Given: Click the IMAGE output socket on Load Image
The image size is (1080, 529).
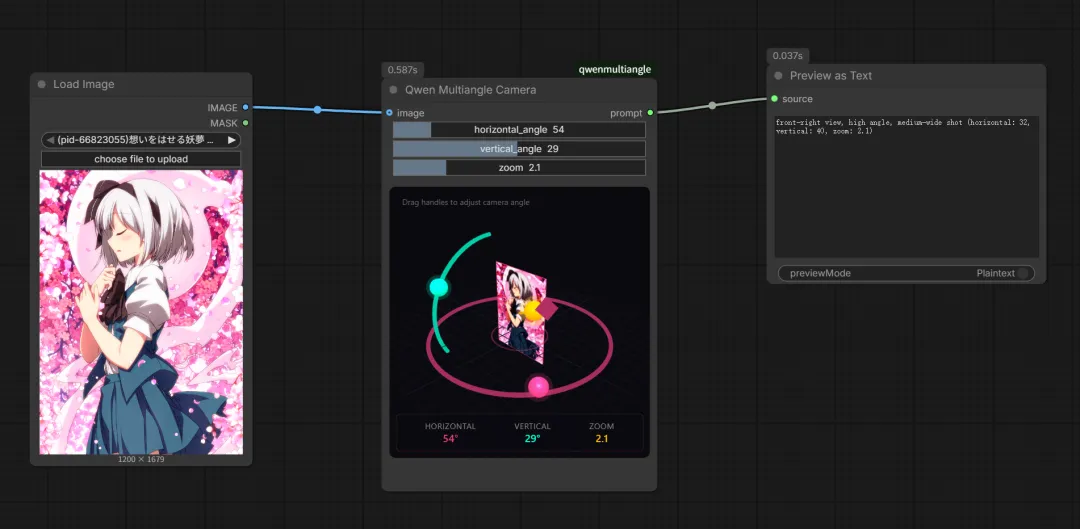Looking at the screenshot, I should click(x=245, y=107).
